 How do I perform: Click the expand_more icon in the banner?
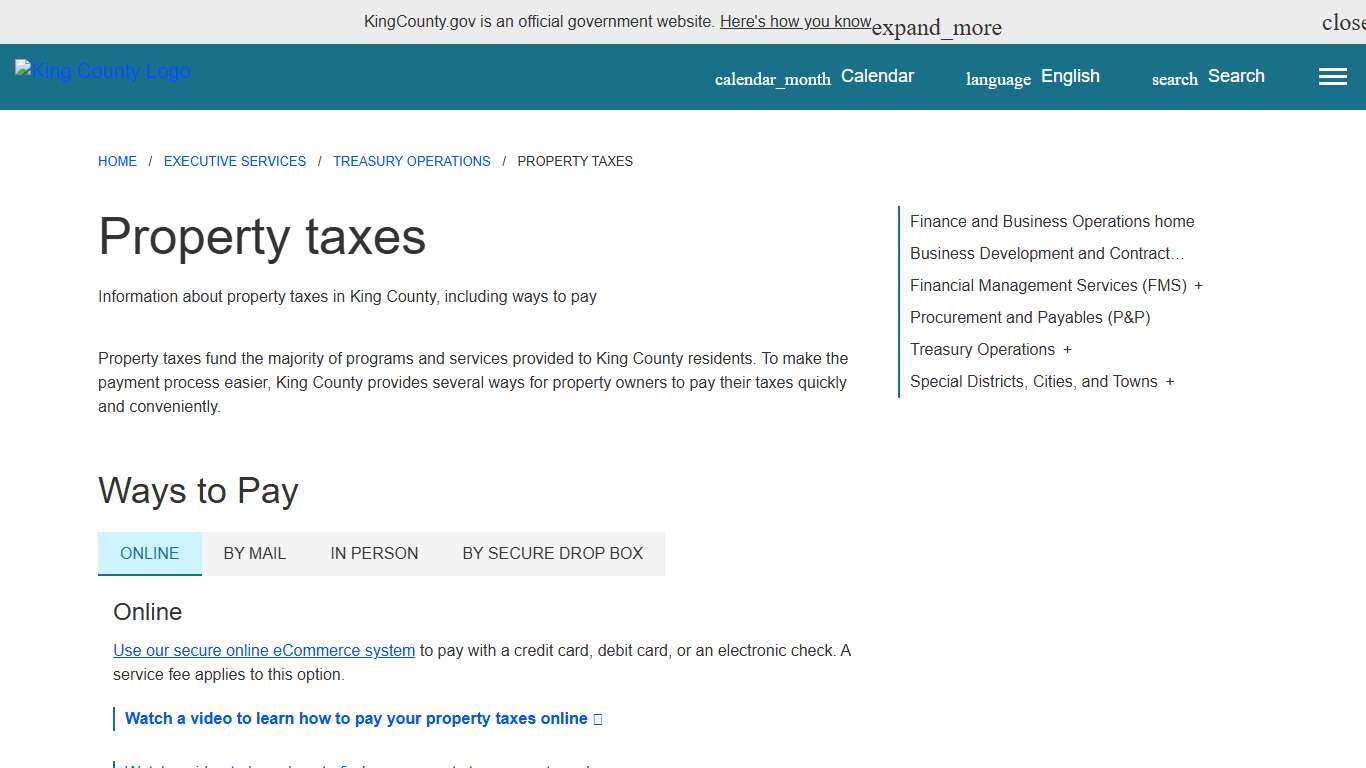(936, 26)
